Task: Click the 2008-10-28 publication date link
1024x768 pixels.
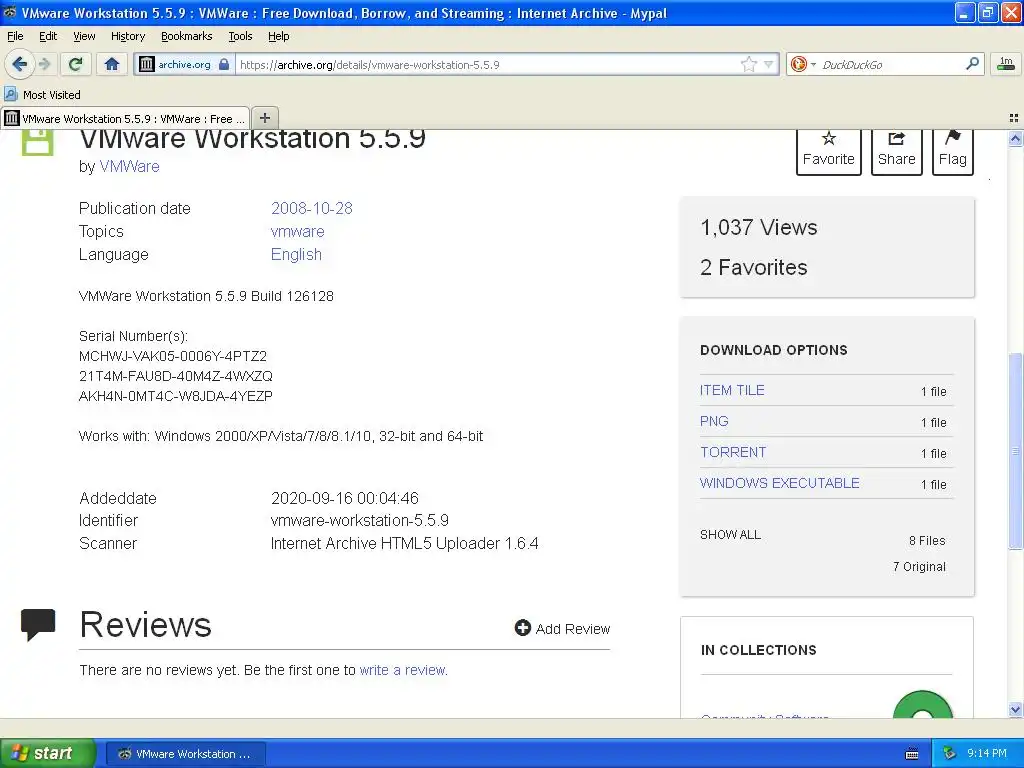Action: 312,208
